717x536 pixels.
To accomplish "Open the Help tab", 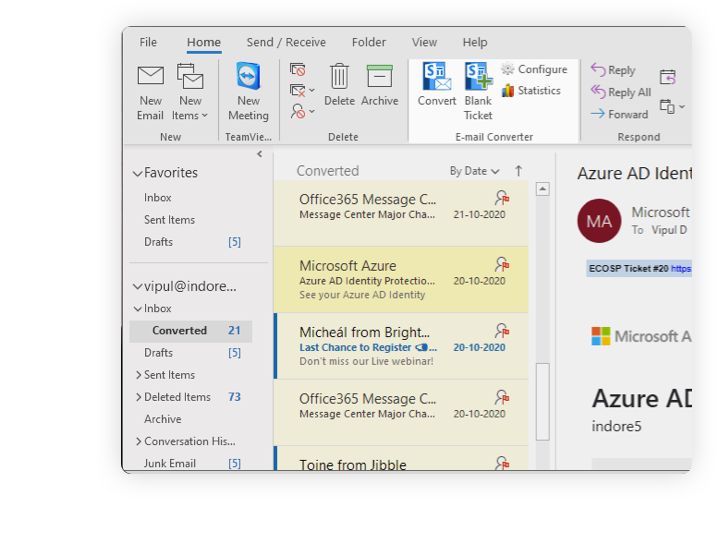I will 475,42.
